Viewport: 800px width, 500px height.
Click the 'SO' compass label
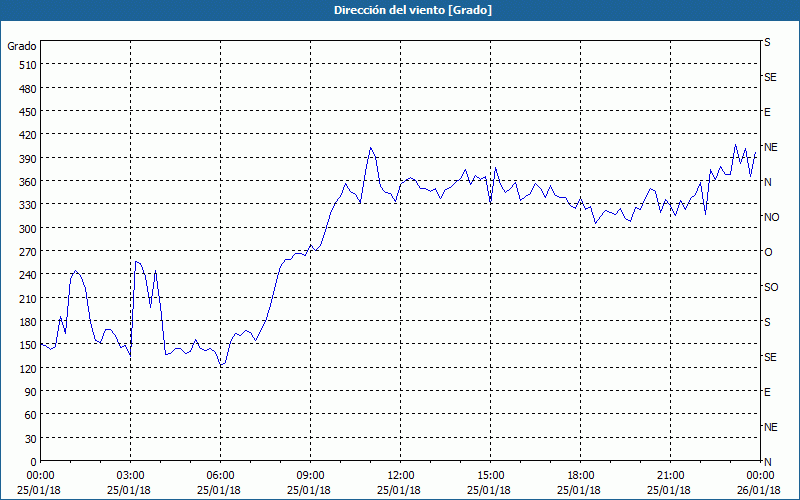pos(771,287)
